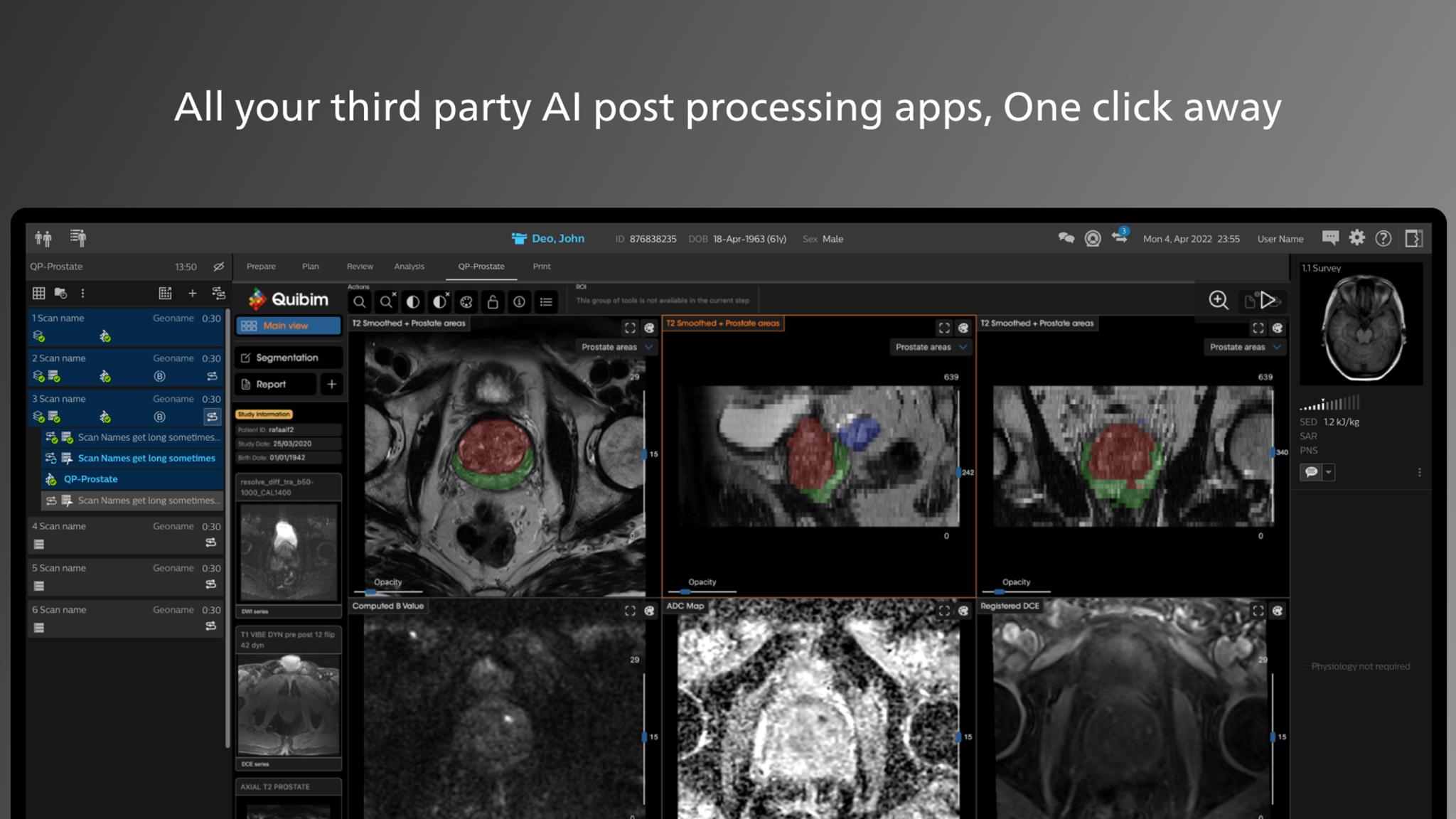Click the large play arrow button
The height and width of the screenshot is (819, 1456).
tap(1268, 301)
